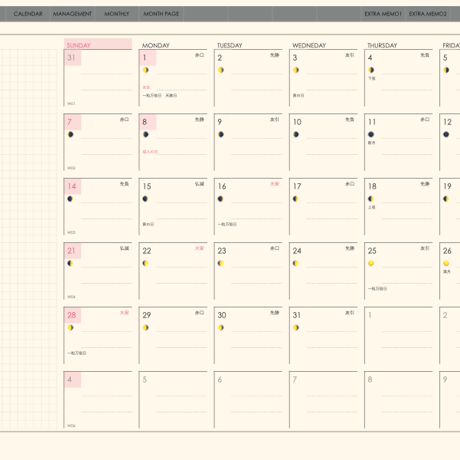Open the EXTRA MEMO1 tab

pos(383,14)
